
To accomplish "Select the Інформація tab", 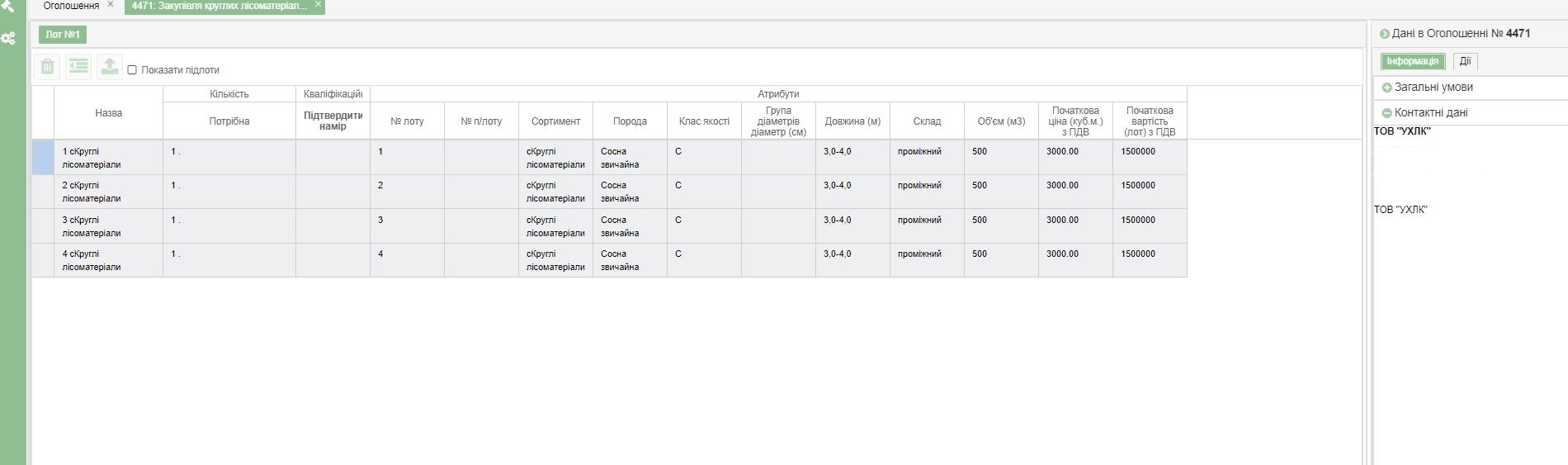I will click(x=1412, y=61).
